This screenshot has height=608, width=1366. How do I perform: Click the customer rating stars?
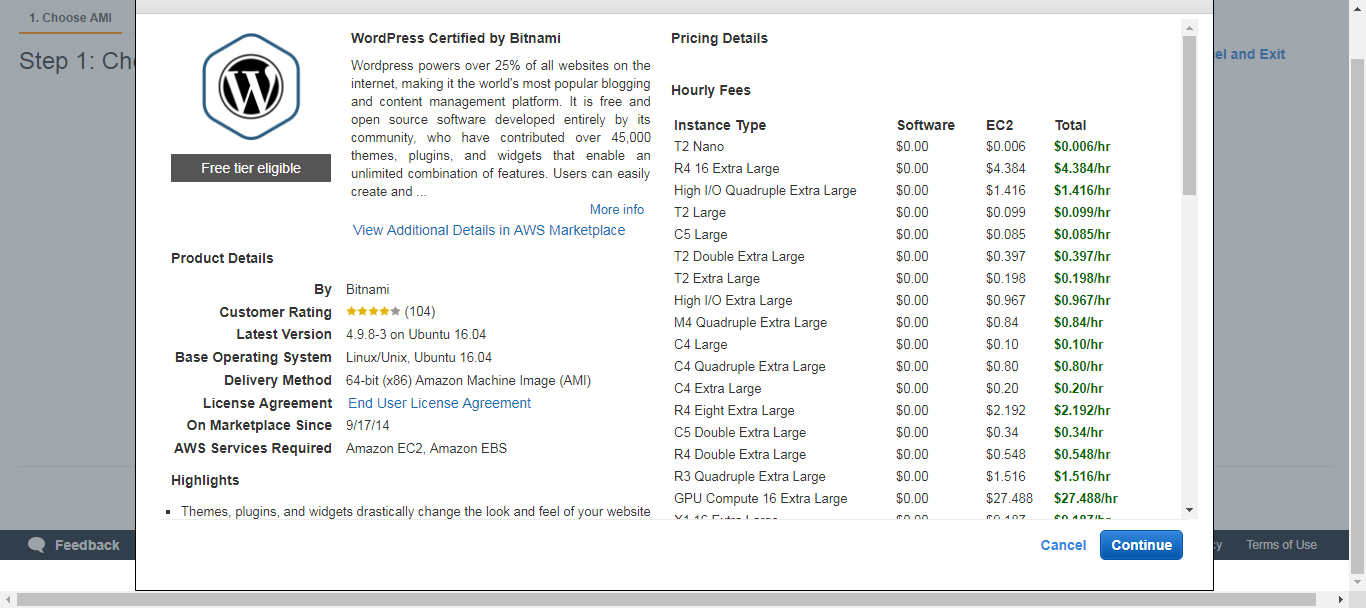370,311
